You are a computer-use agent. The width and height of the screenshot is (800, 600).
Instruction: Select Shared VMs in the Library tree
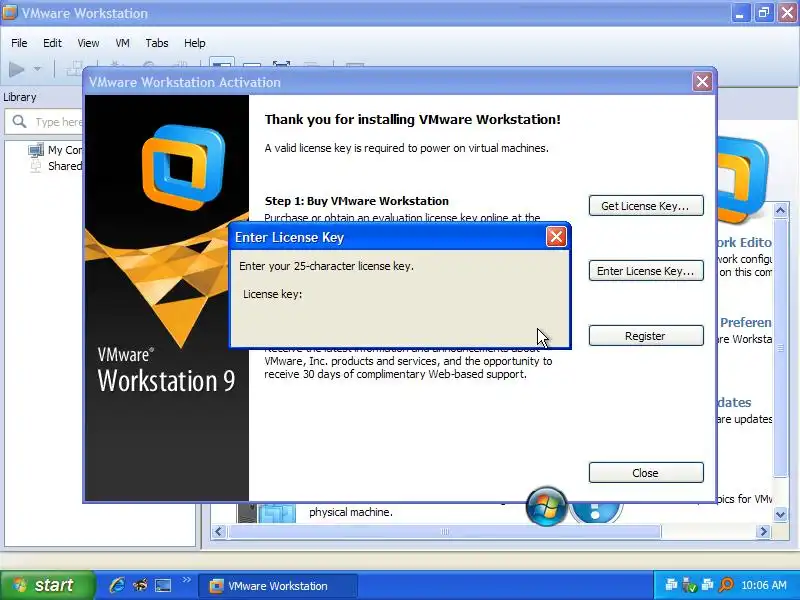65,166
